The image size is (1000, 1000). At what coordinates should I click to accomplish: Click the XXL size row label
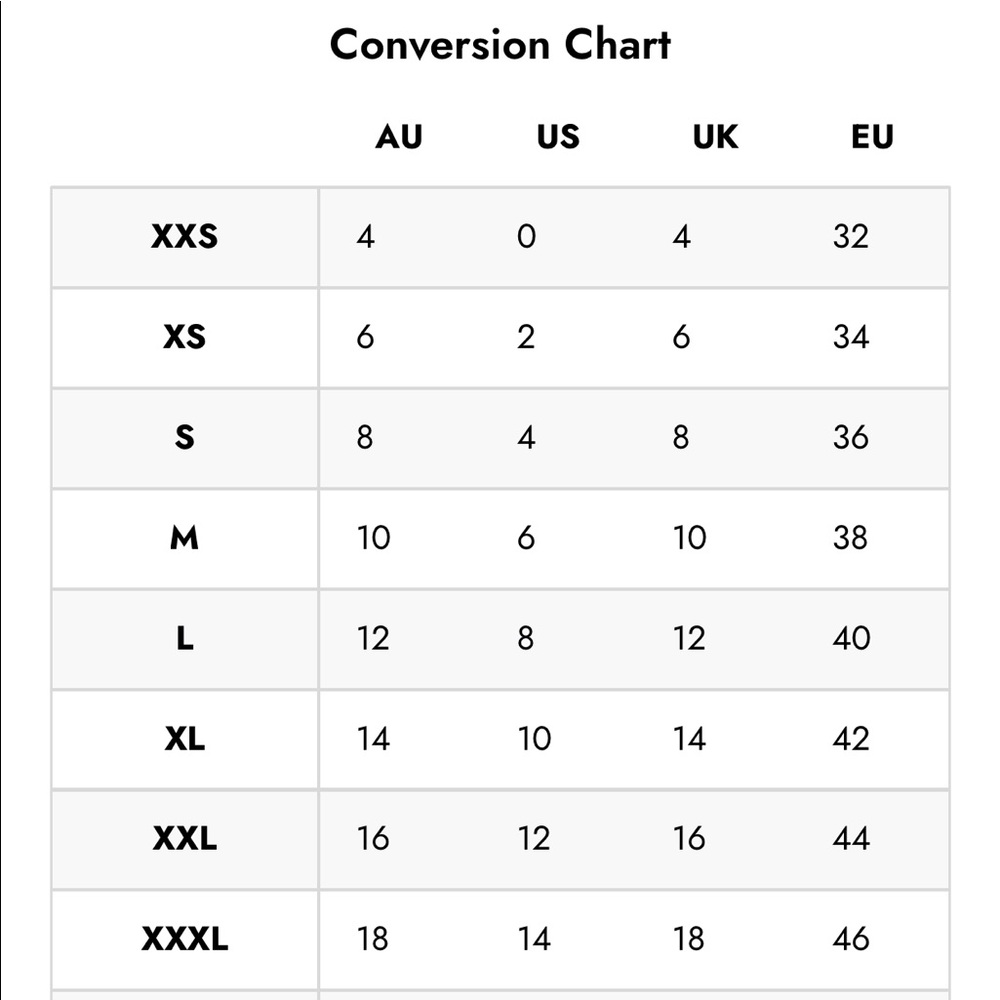tap(184, 838)
